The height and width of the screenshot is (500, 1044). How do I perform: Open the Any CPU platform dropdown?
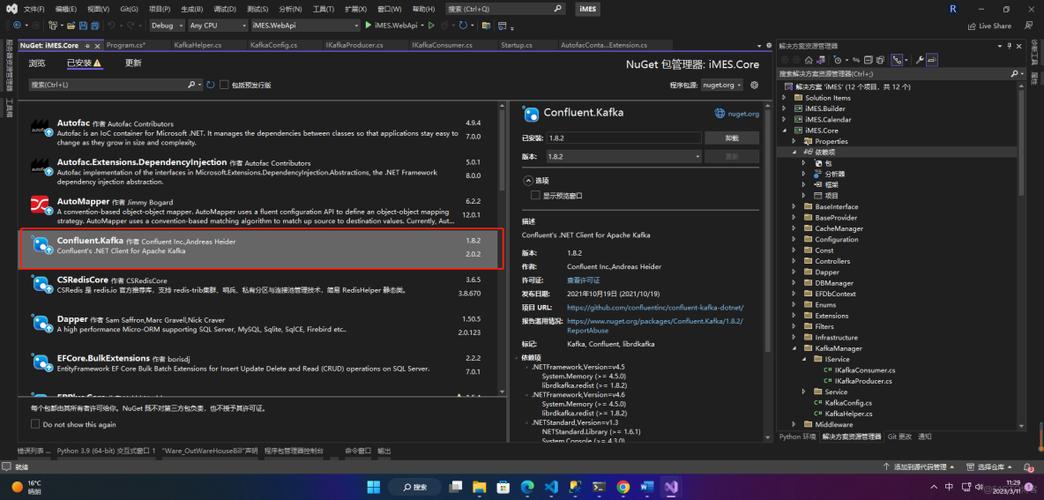[216, 25]
